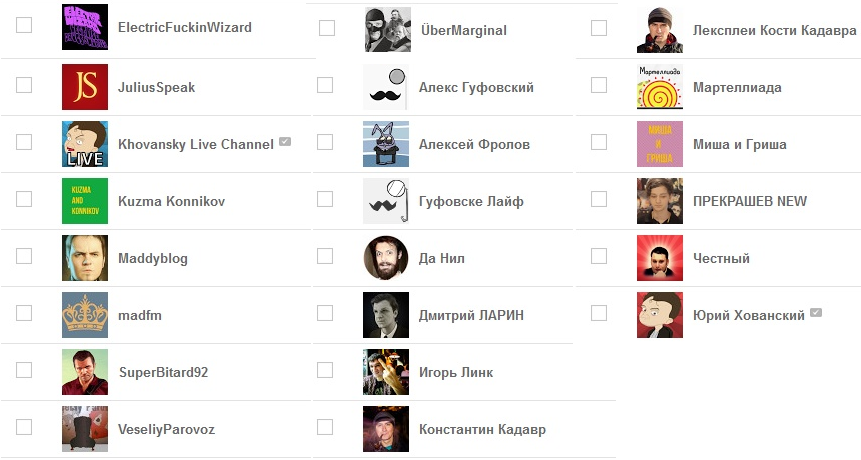Mark the Дмитрий ЛАРИН checkbox

pyautogui.click(x=325, y=313)
